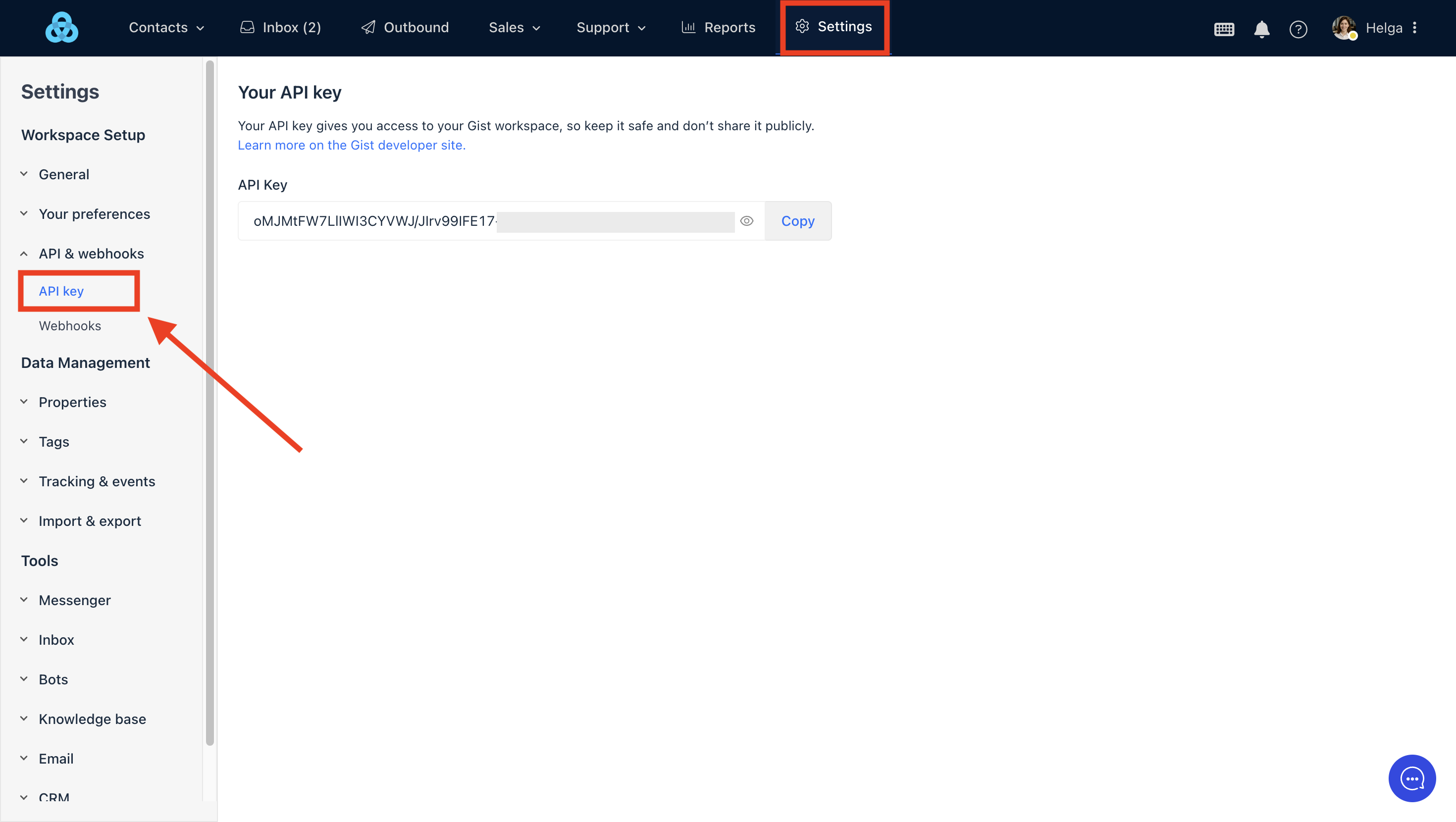Open keyboard shortcuts from the top bar
The width and height of the screenshot is (1456, 822).
point(1224,29)
